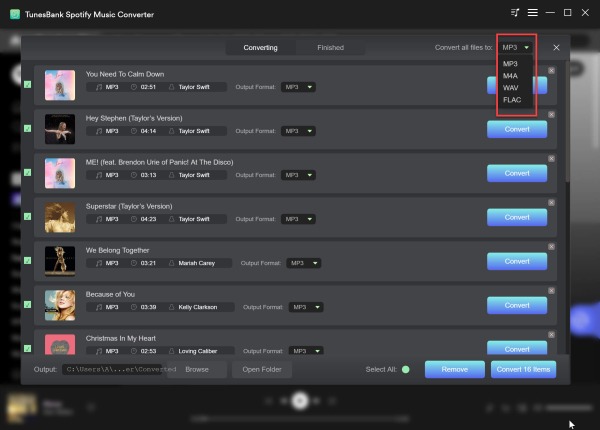Remove We Belong Together row
Image resolution: width=600 pixels, height=430 pixels.
tap(551, 247)
